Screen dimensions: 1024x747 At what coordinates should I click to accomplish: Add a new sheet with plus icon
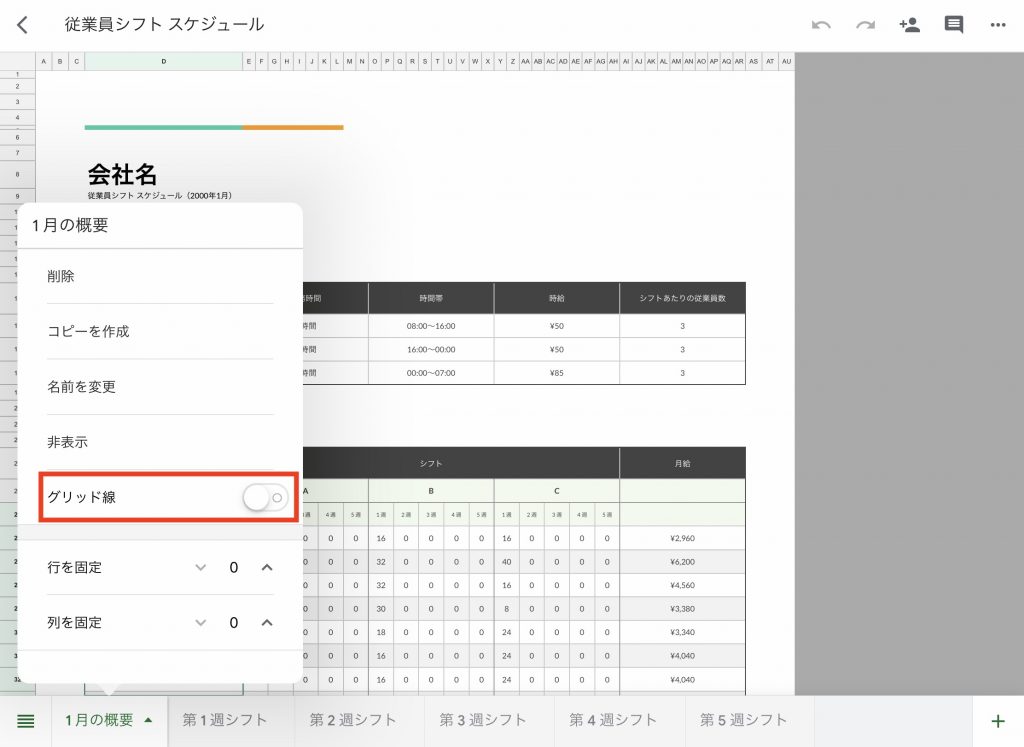pyautogui.click(x=997, y=721)
